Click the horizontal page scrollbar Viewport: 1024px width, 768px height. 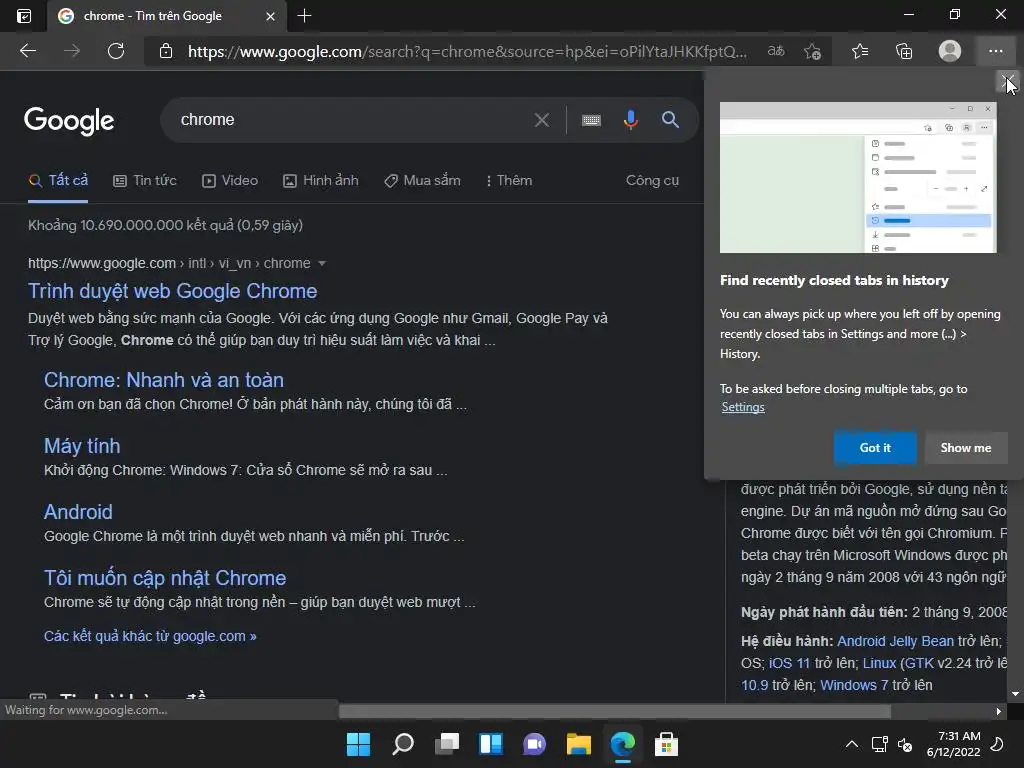point(615,711)
